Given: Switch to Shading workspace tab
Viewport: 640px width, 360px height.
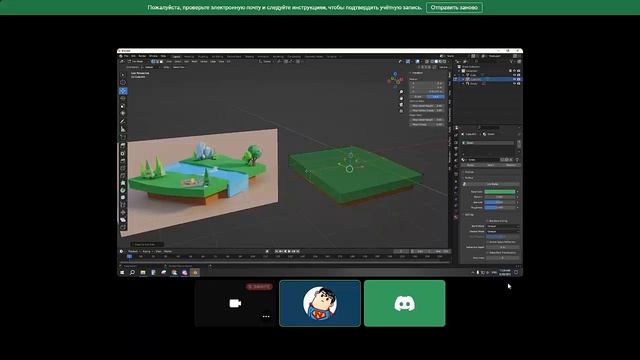Looking at the screenshot, I should coord(249,56).
